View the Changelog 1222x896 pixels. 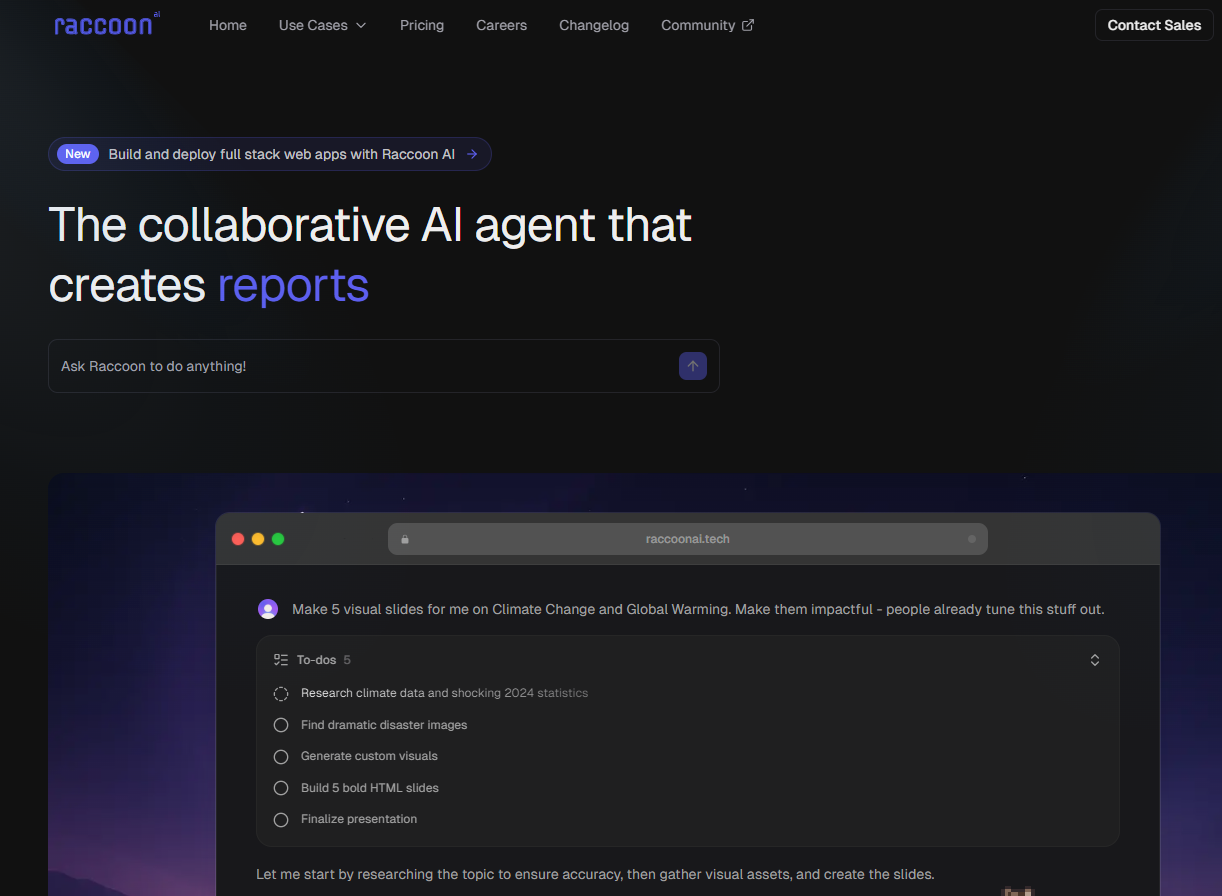[x=594, y=25]
